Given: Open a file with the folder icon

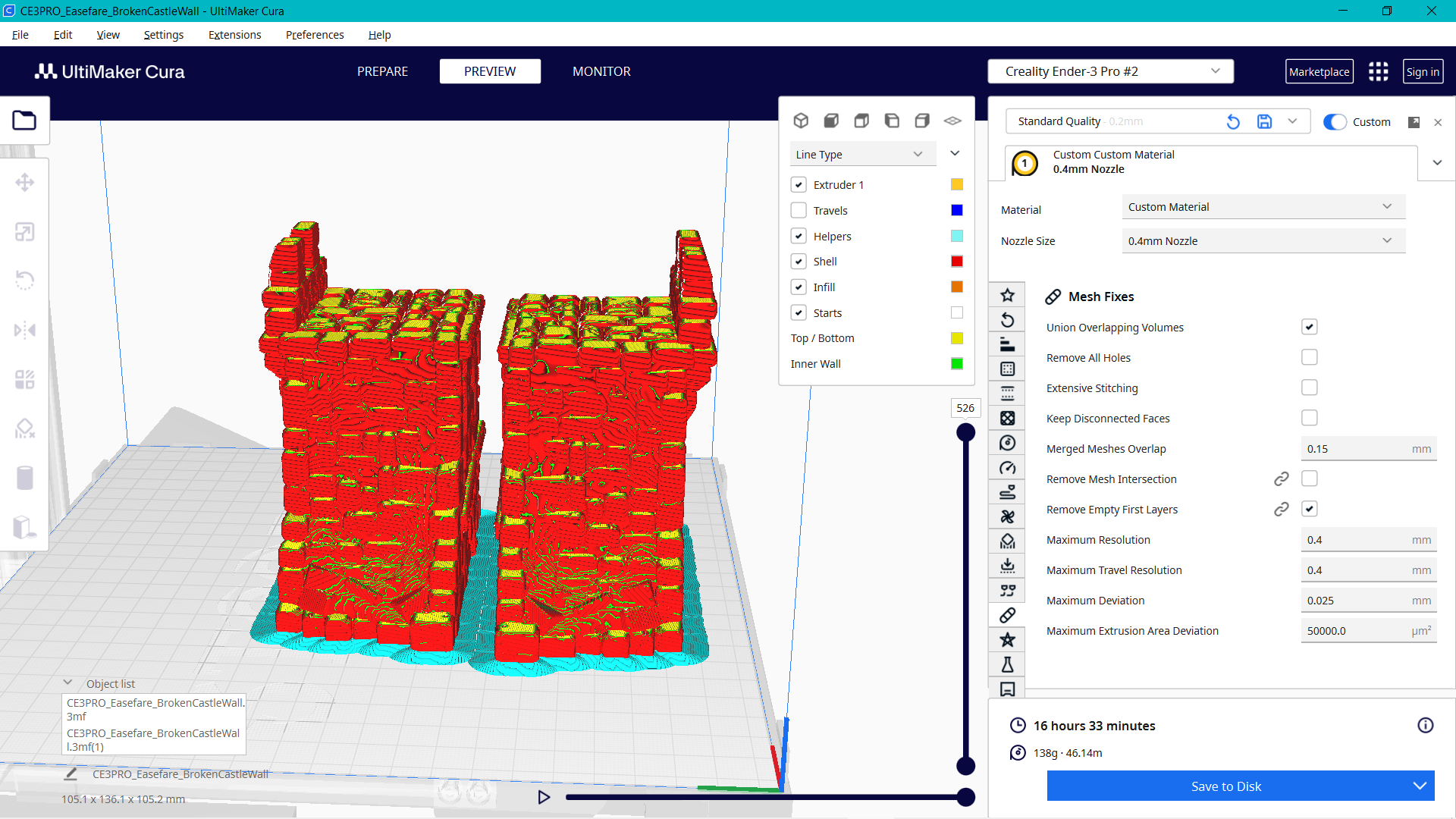Looking at the screenshot, I should 25,120.
